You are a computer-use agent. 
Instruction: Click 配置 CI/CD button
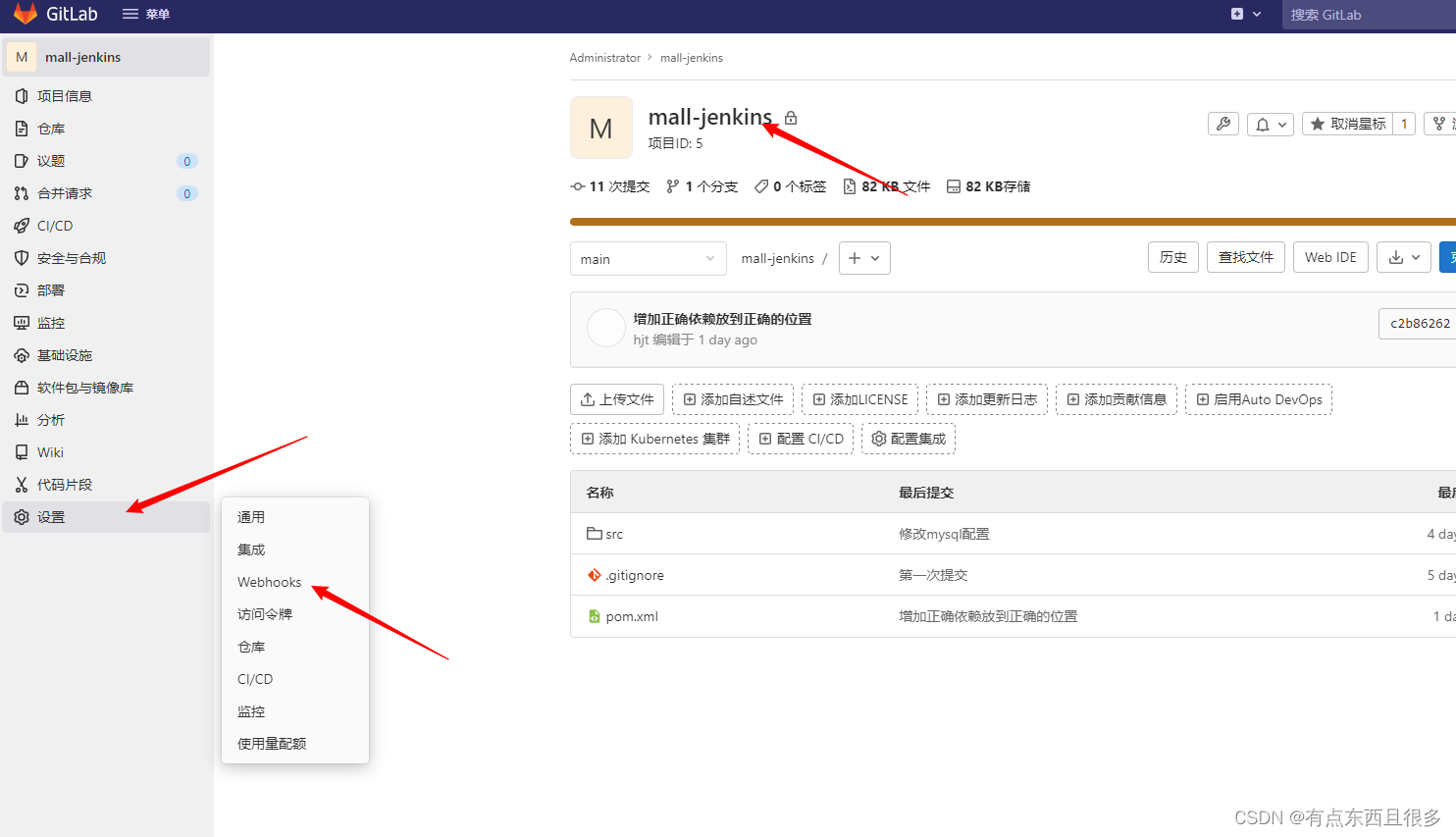[801, 439]
